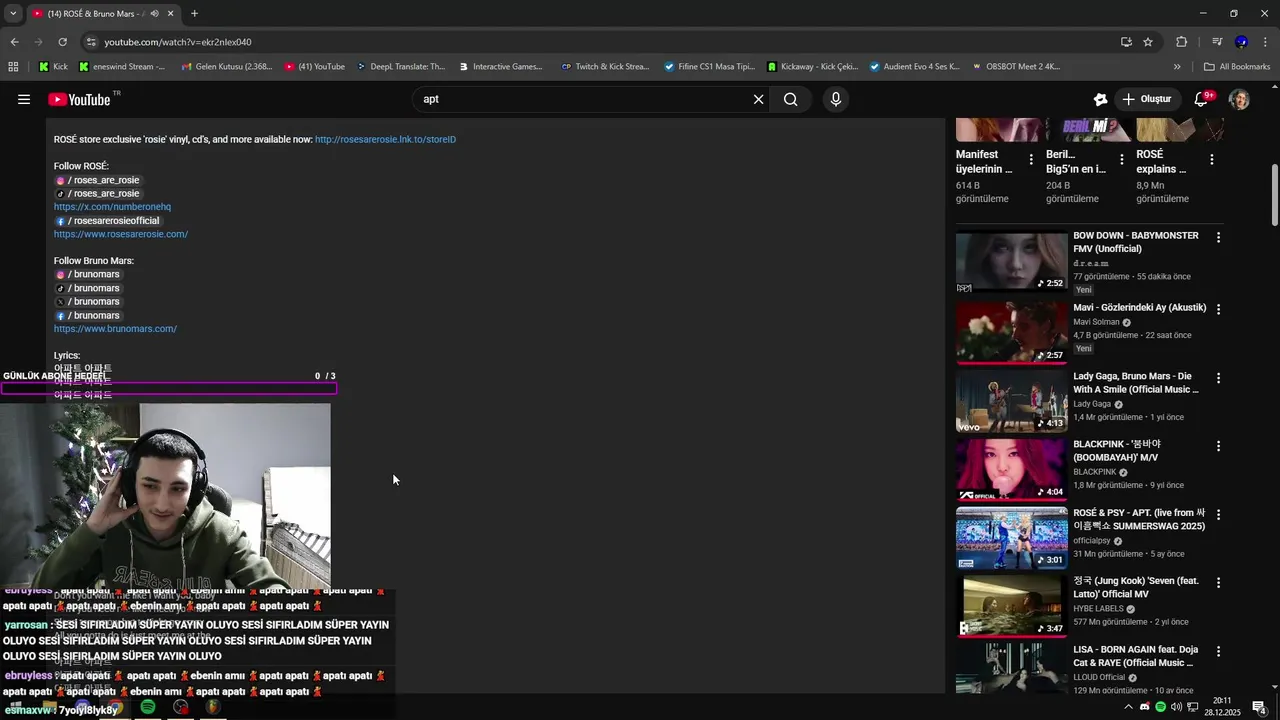Open the Gelen Kutusu bookmark

226,67
